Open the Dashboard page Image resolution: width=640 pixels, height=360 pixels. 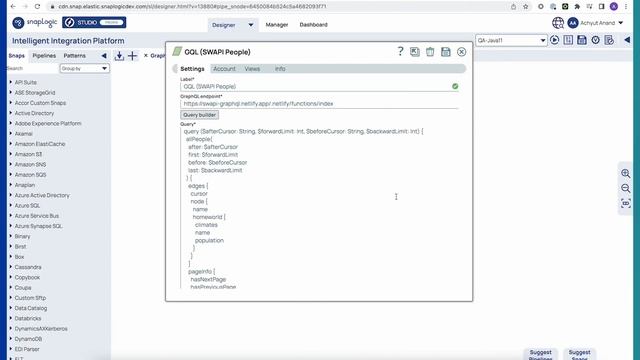(x=313, y=25)
